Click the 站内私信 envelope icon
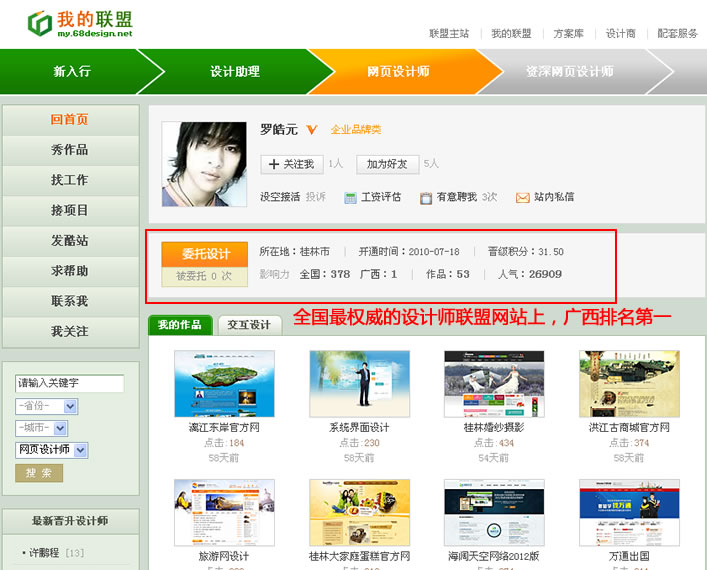Image resolution: width=707 pixels, height=570 pixels. [522, 198]
